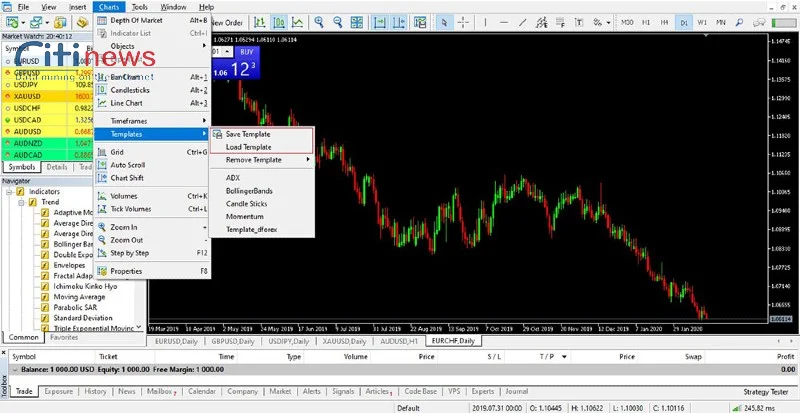The height and width of the screenshot is (413, 800).
Task: Open the profiles dropdown arrow
Action: (47, 22)
